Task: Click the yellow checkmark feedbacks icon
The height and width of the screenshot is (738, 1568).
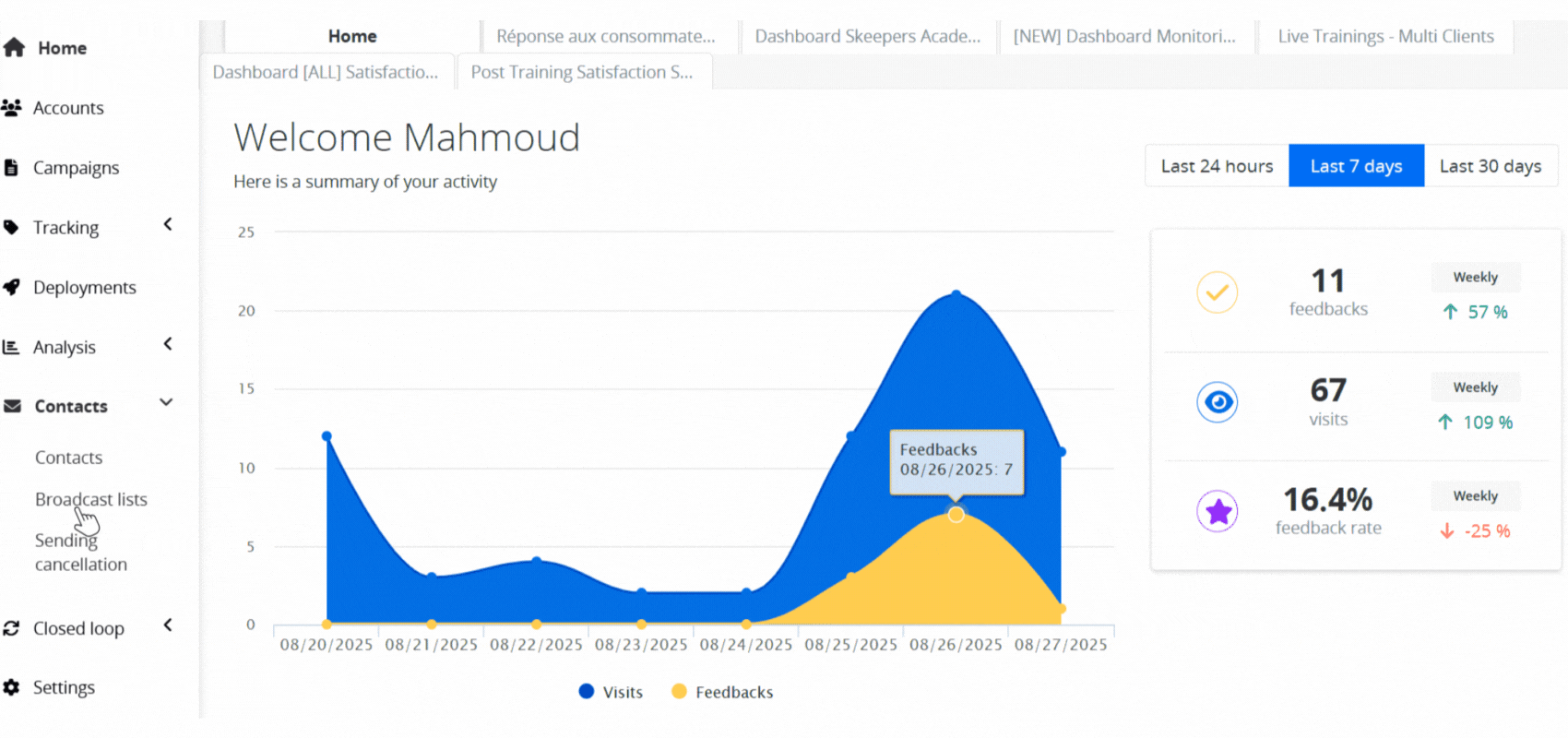Action: (x=1217, y=292)
